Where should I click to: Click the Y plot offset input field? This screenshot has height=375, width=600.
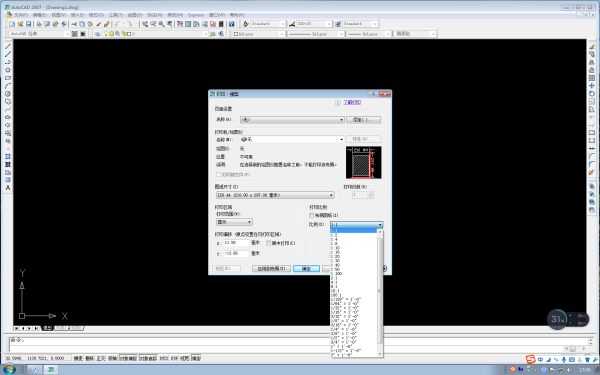pyautogui.click(x=236, y=253)
